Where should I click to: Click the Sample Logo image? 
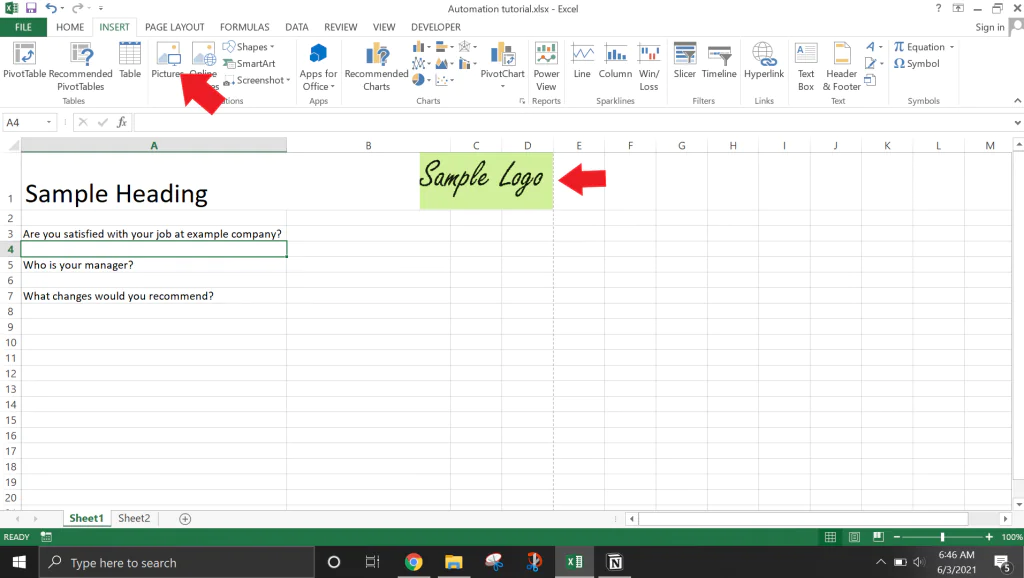pos(486,181)
